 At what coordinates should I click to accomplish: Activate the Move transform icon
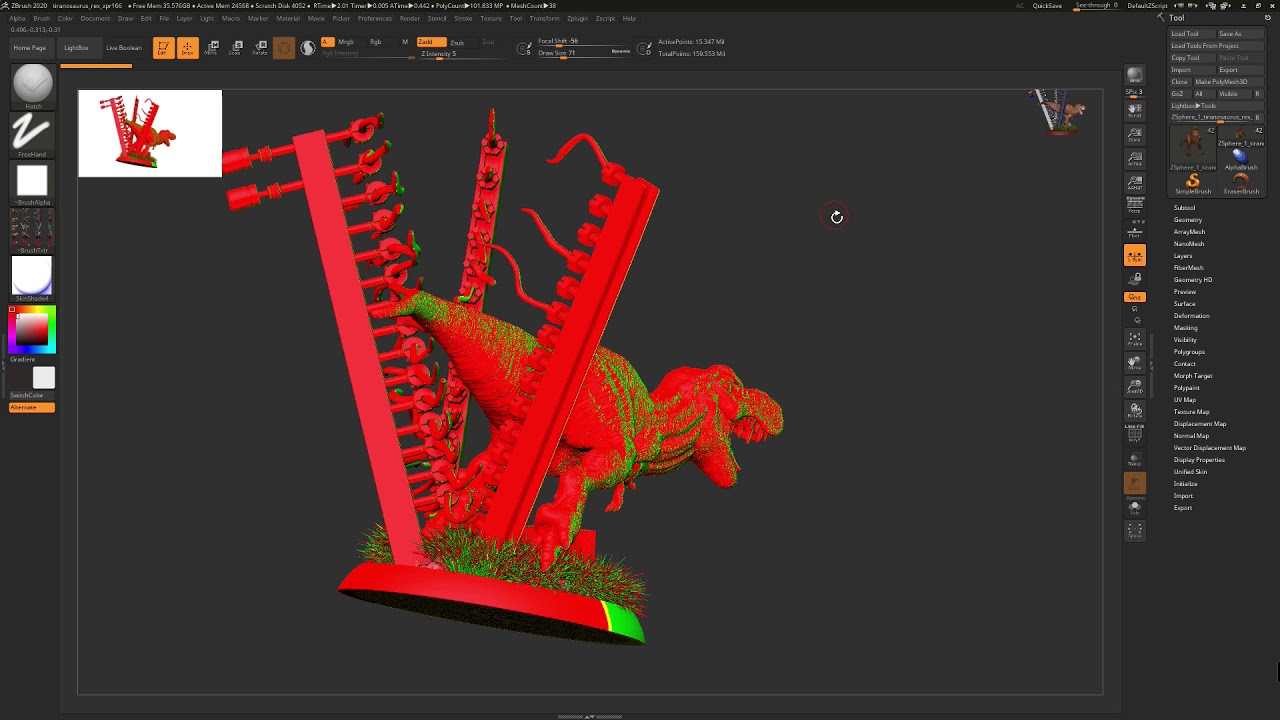click(x=211, y=48)
